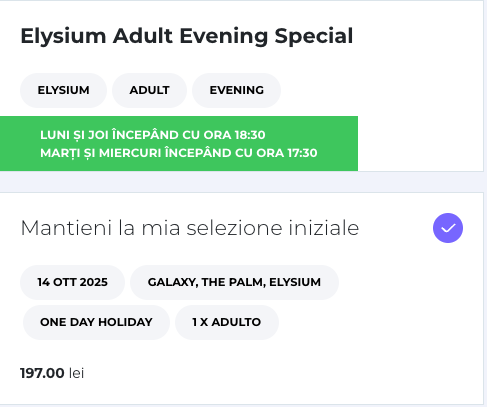Click the Mantieni la mia selezione iniziale heading
Viewport: 487px width, 407px height.
coord(190,228)
